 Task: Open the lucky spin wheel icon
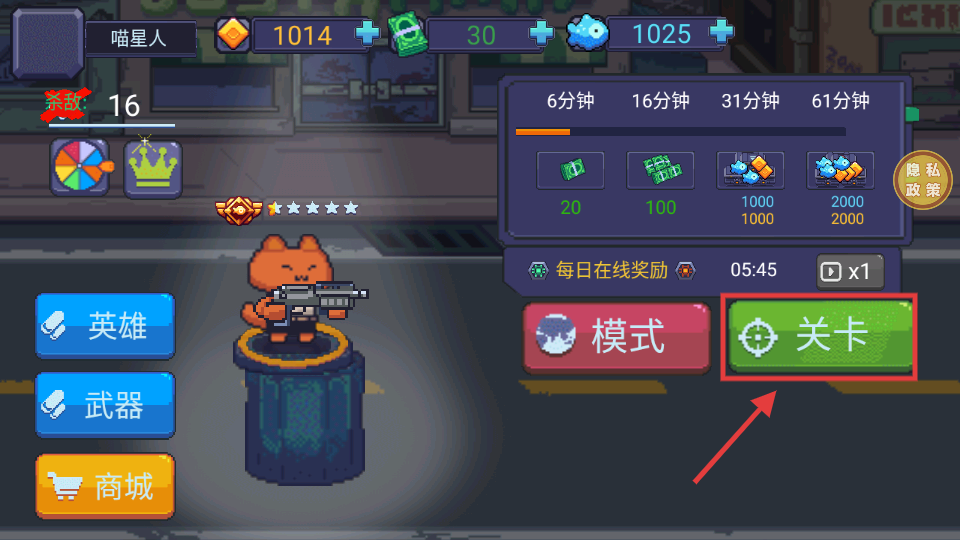tap(80, 167)
